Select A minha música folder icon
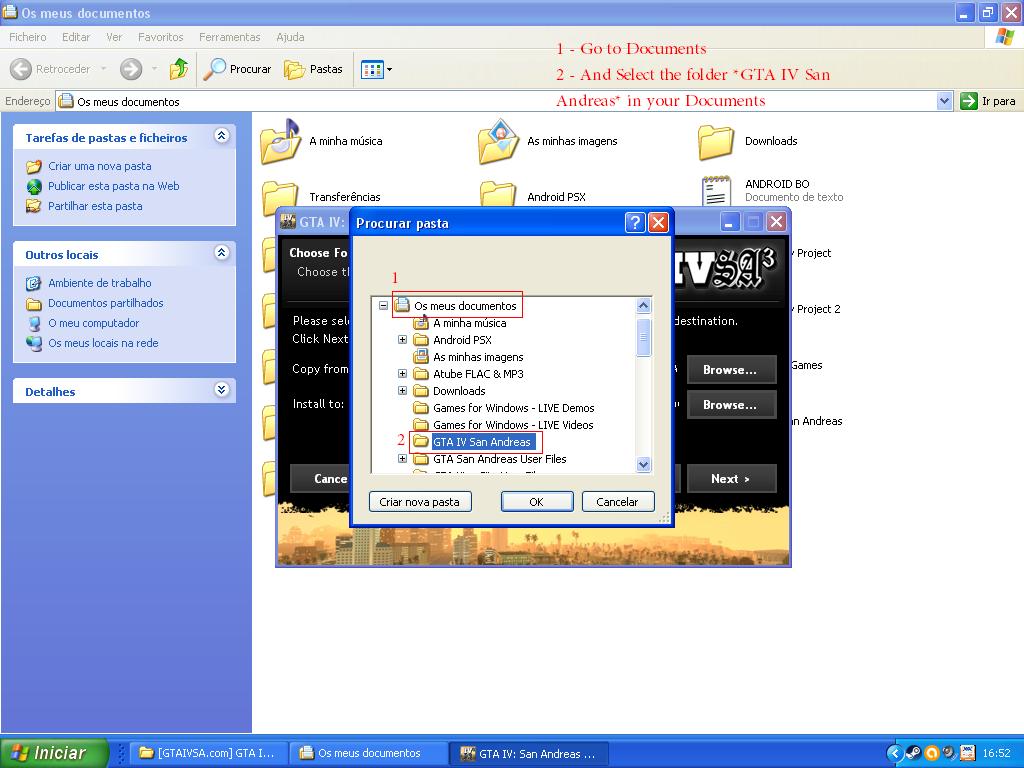 (280, 141)
